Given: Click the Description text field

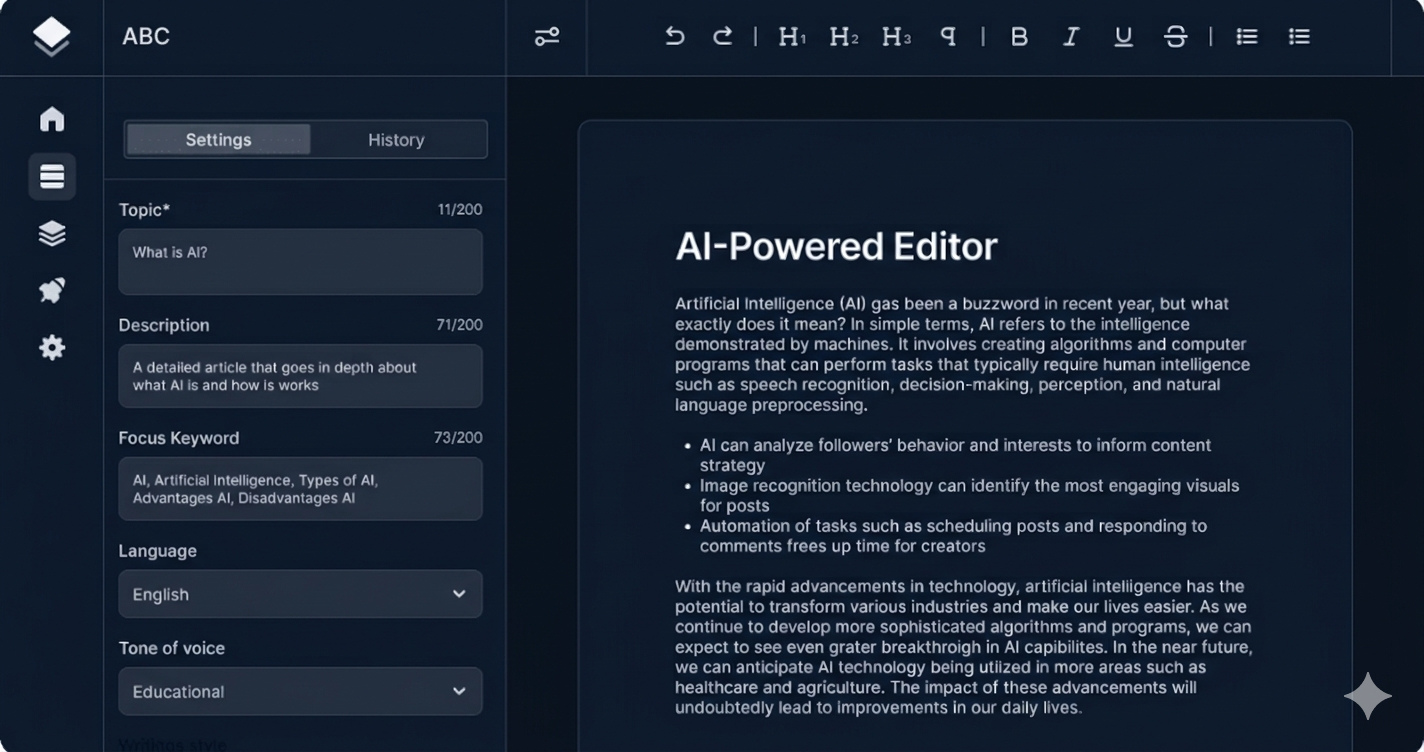Looking at the screenshot, I should coord(300,376).
